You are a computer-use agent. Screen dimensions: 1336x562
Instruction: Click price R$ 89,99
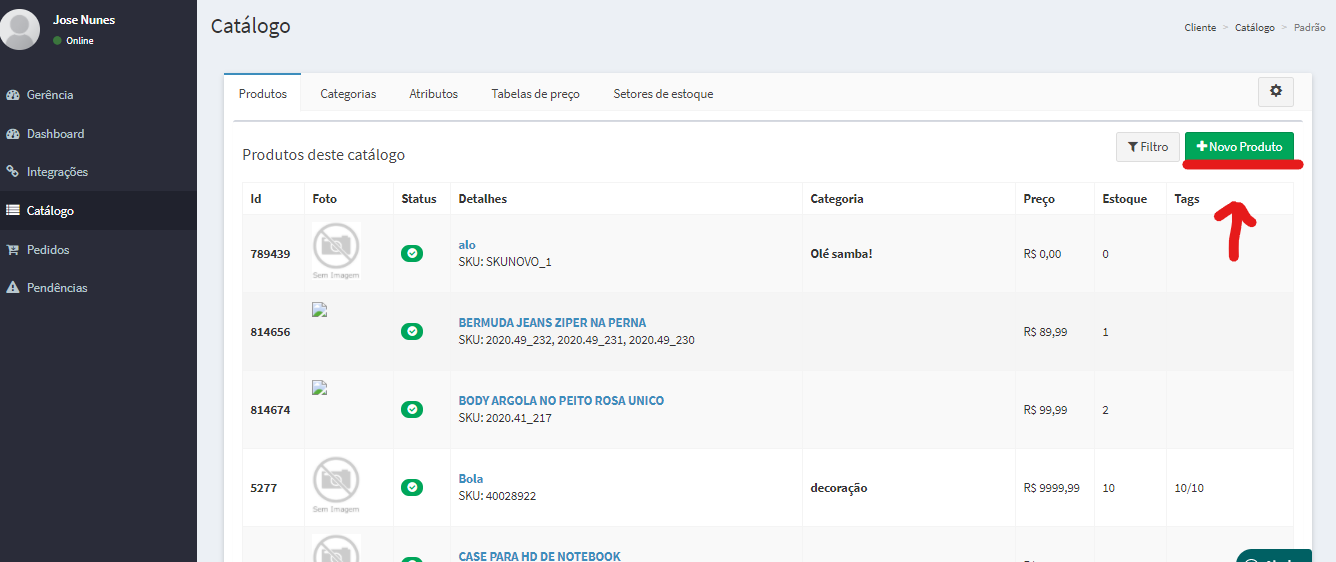1045,332
